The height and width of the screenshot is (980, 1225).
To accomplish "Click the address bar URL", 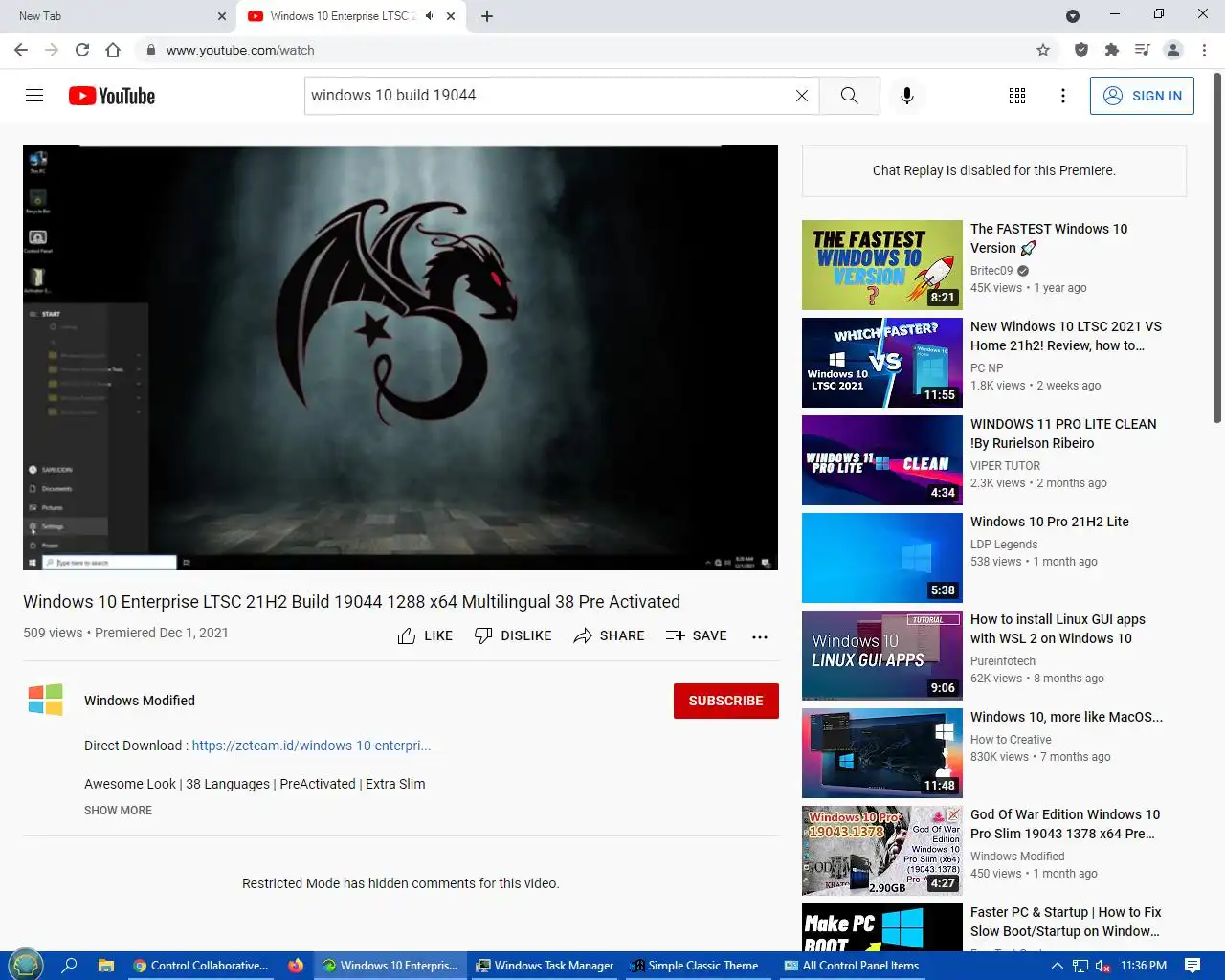I will tap(240, 50).
